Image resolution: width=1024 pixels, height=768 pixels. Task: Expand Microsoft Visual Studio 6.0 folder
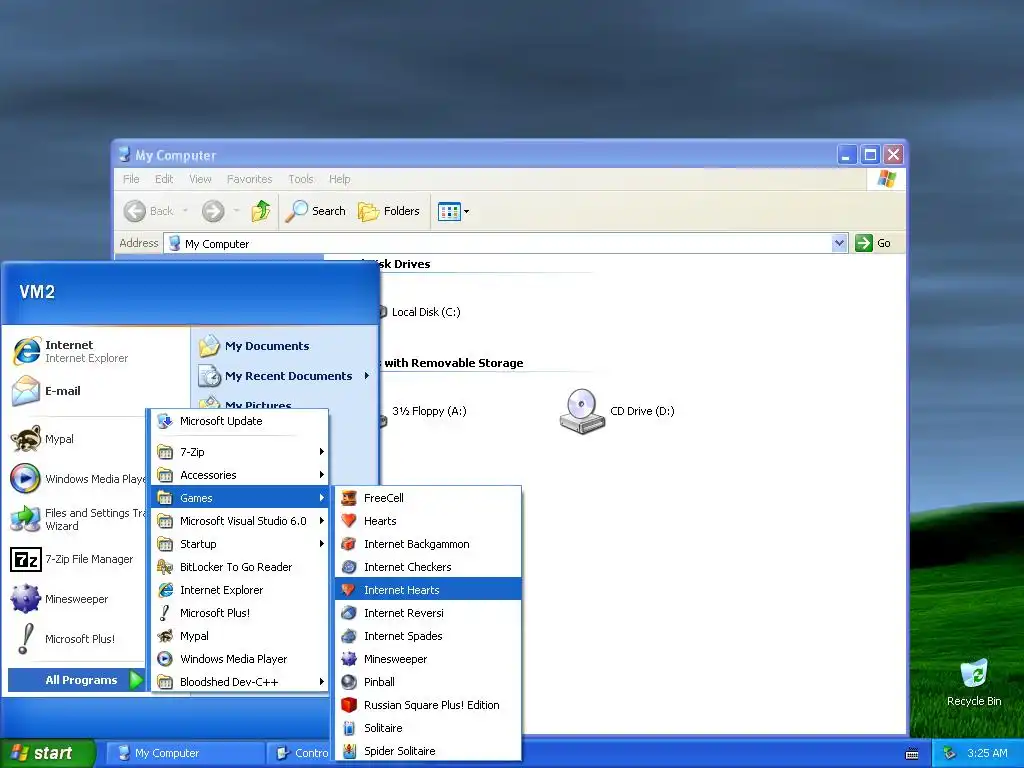(240, 520)
